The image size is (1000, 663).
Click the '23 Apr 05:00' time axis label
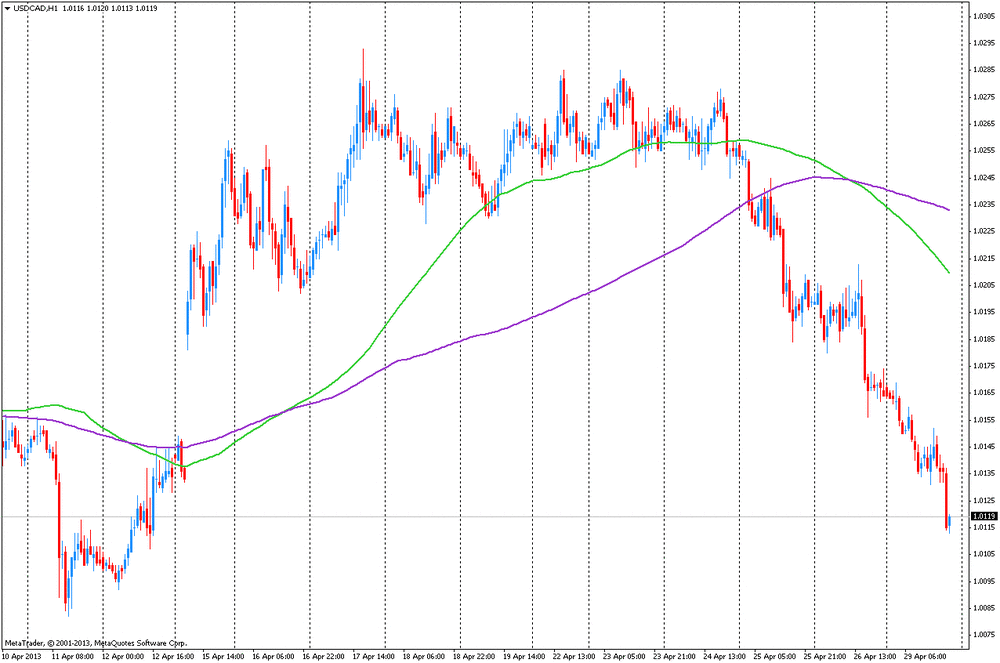pyautogui.click(x=624, y=656)
